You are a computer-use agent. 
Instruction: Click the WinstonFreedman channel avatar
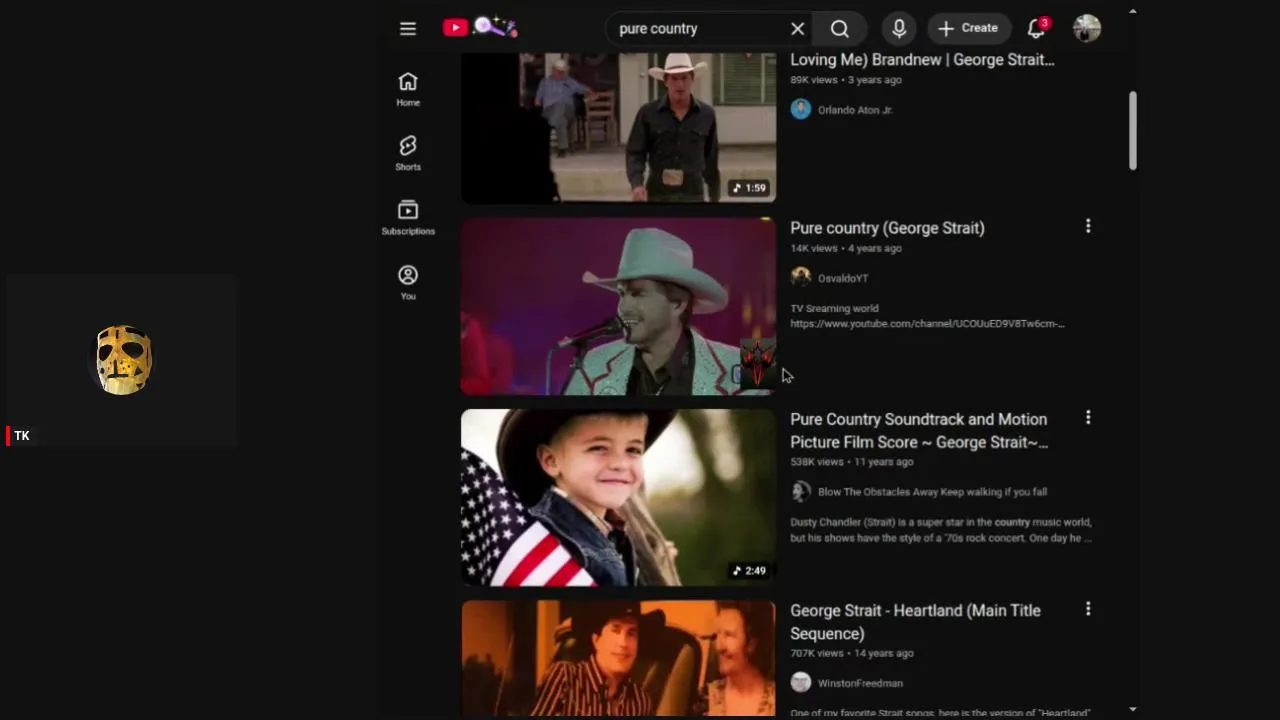click(x=801, y=682)
